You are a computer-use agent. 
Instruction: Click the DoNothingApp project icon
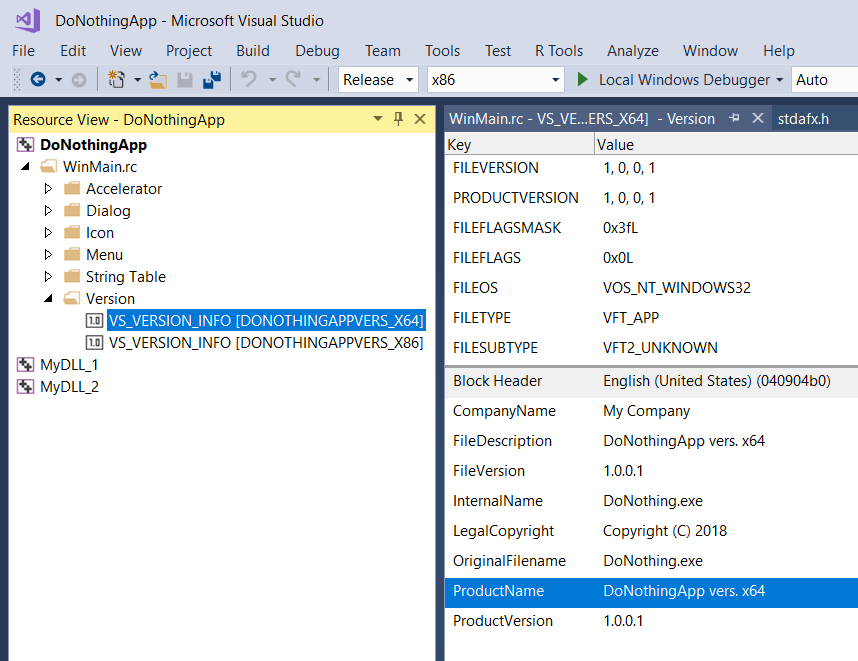click(25, 145)
